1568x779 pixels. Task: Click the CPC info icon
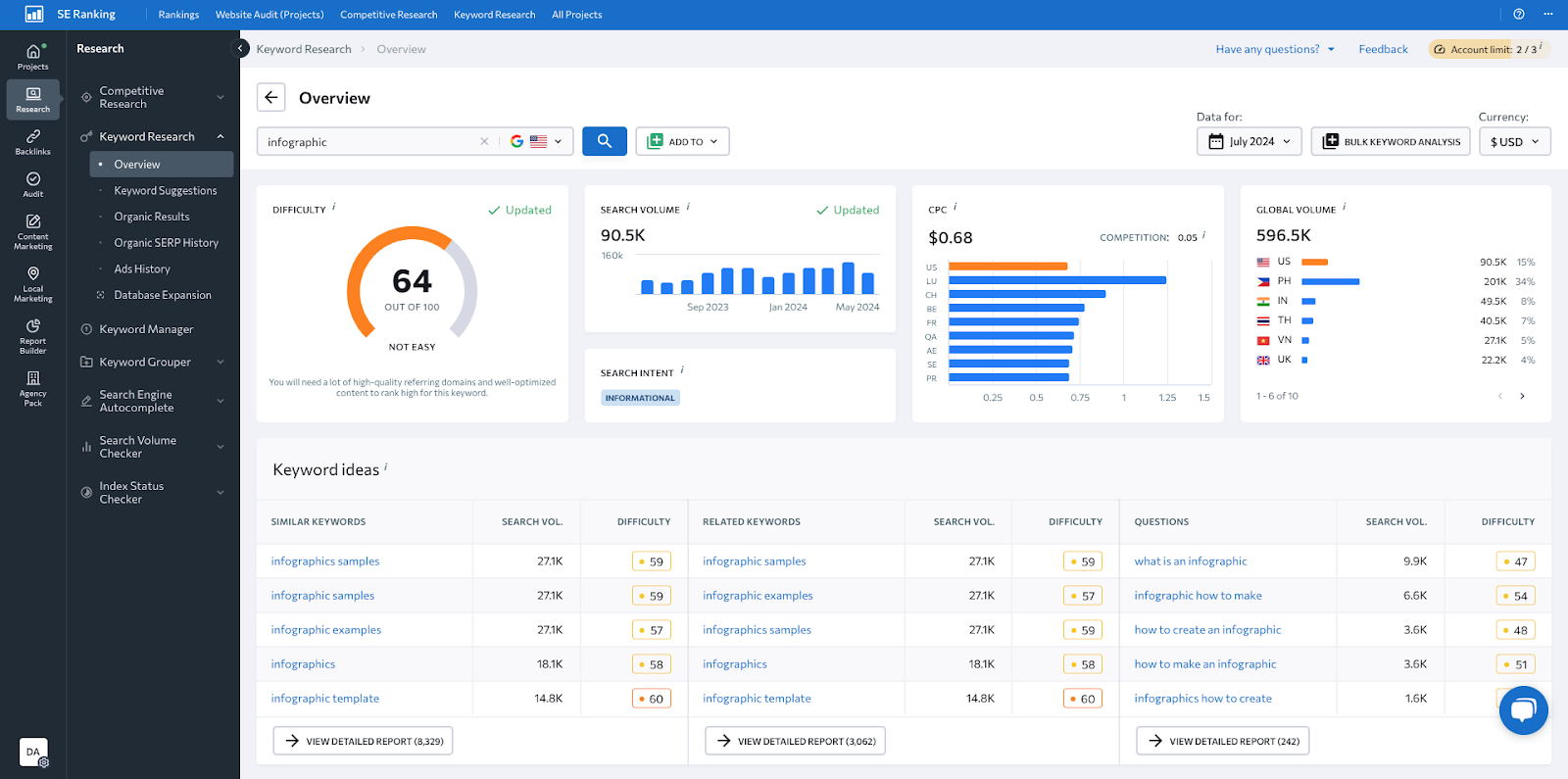[x=955, y=207]
